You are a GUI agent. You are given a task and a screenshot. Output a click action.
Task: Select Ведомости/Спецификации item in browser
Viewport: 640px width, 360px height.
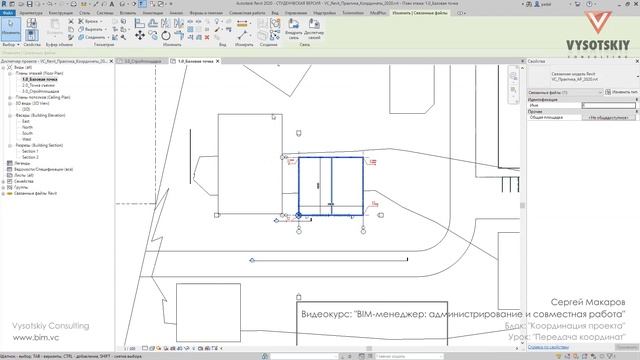[x=43, y=169]
